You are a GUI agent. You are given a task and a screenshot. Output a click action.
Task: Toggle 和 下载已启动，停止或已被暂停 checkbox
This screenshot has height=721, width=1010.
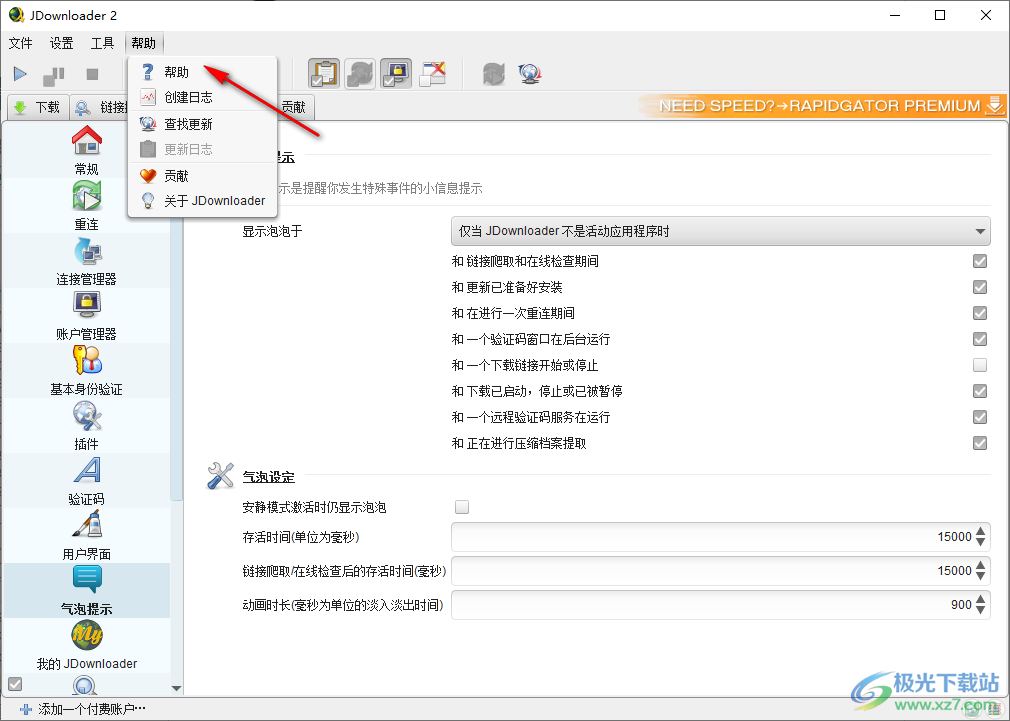(x=980, y=391)
